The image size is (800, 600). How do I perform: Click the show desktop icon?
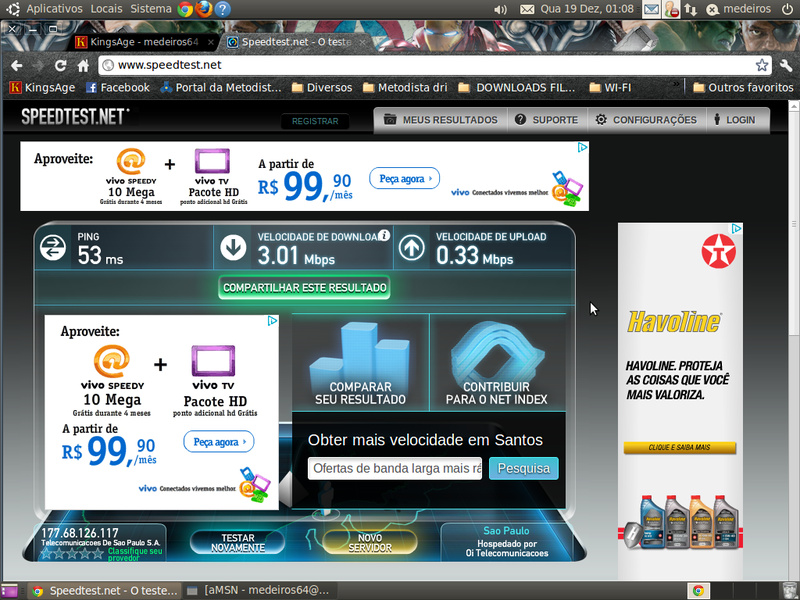[x=9, y=591]
